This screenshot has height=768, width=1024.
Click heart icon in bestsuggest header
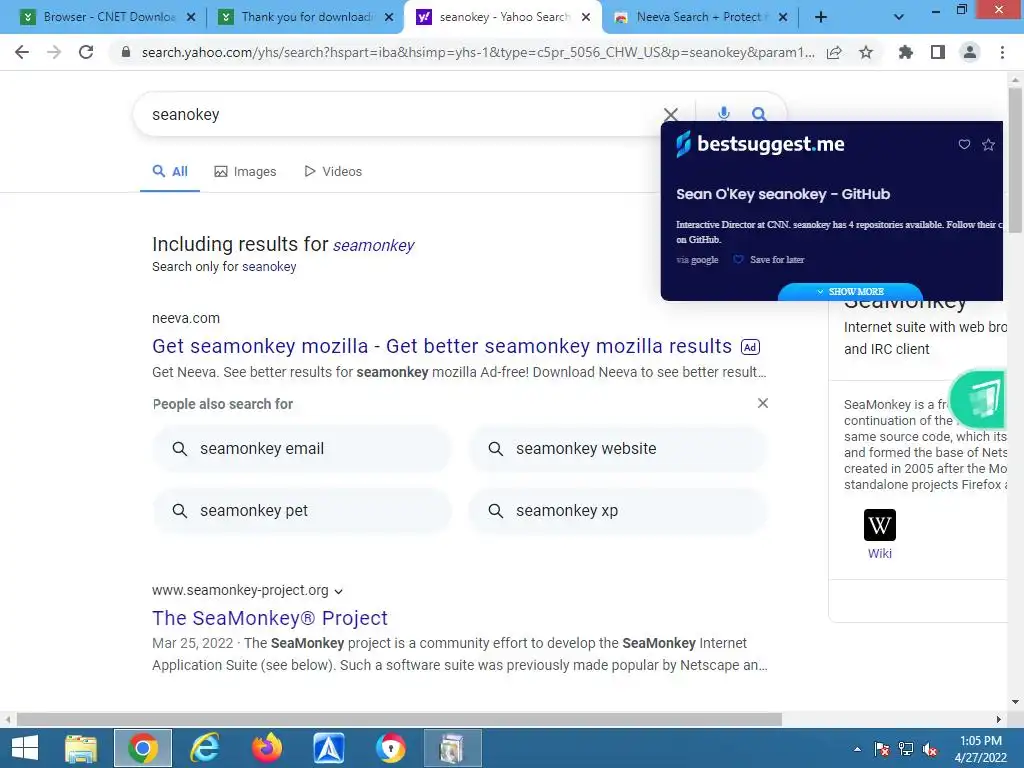point(964,144)
